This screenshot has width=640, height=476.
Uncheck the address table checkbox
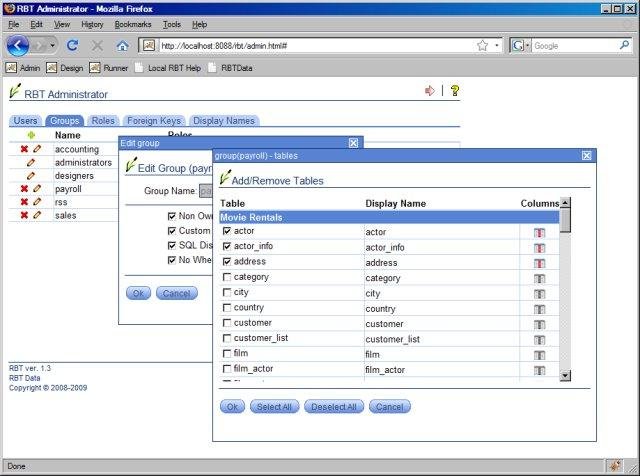tap(227, 262)
